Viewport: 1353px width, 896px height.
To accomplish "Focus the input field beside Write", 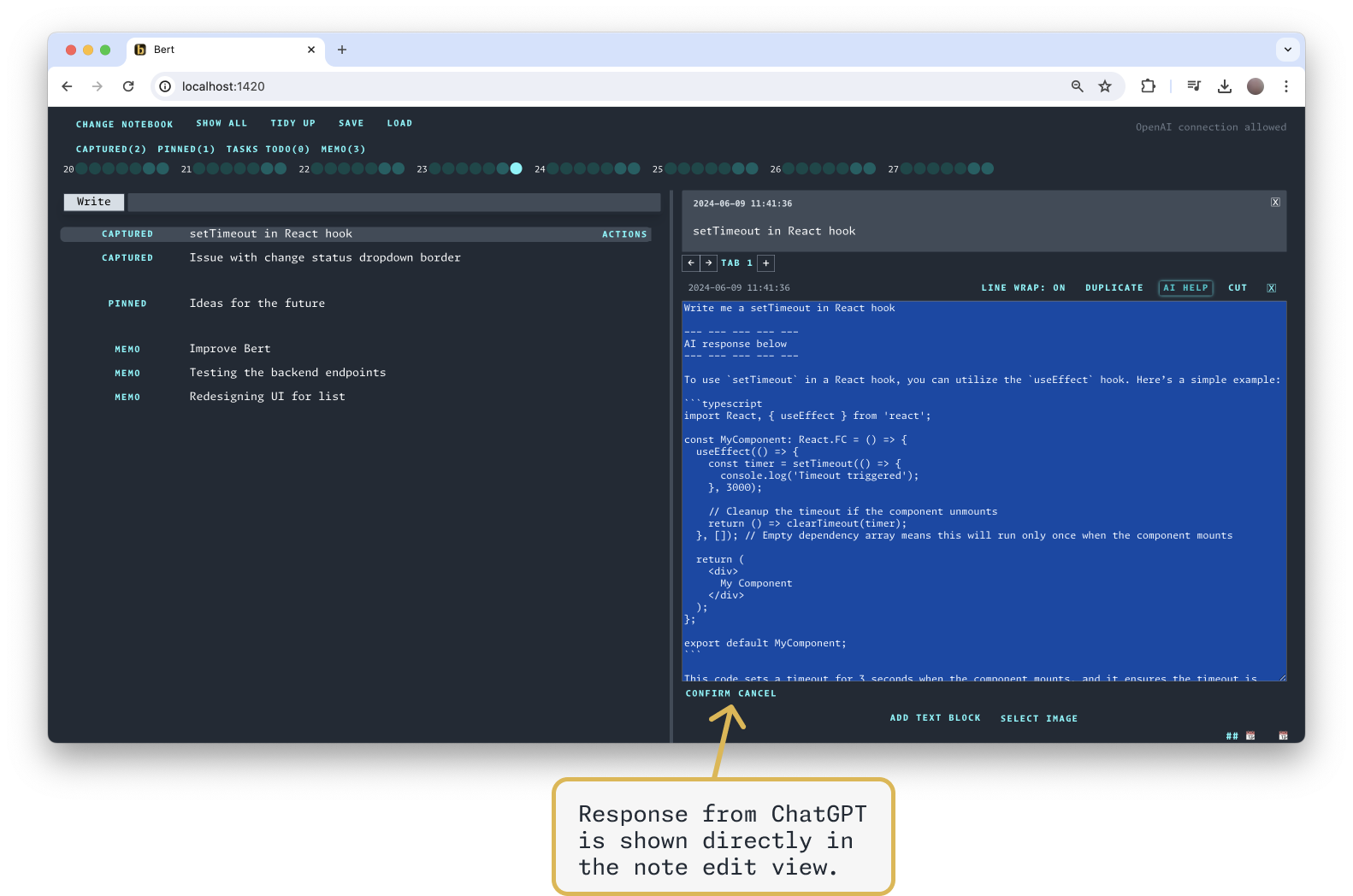I will [394, 202].
